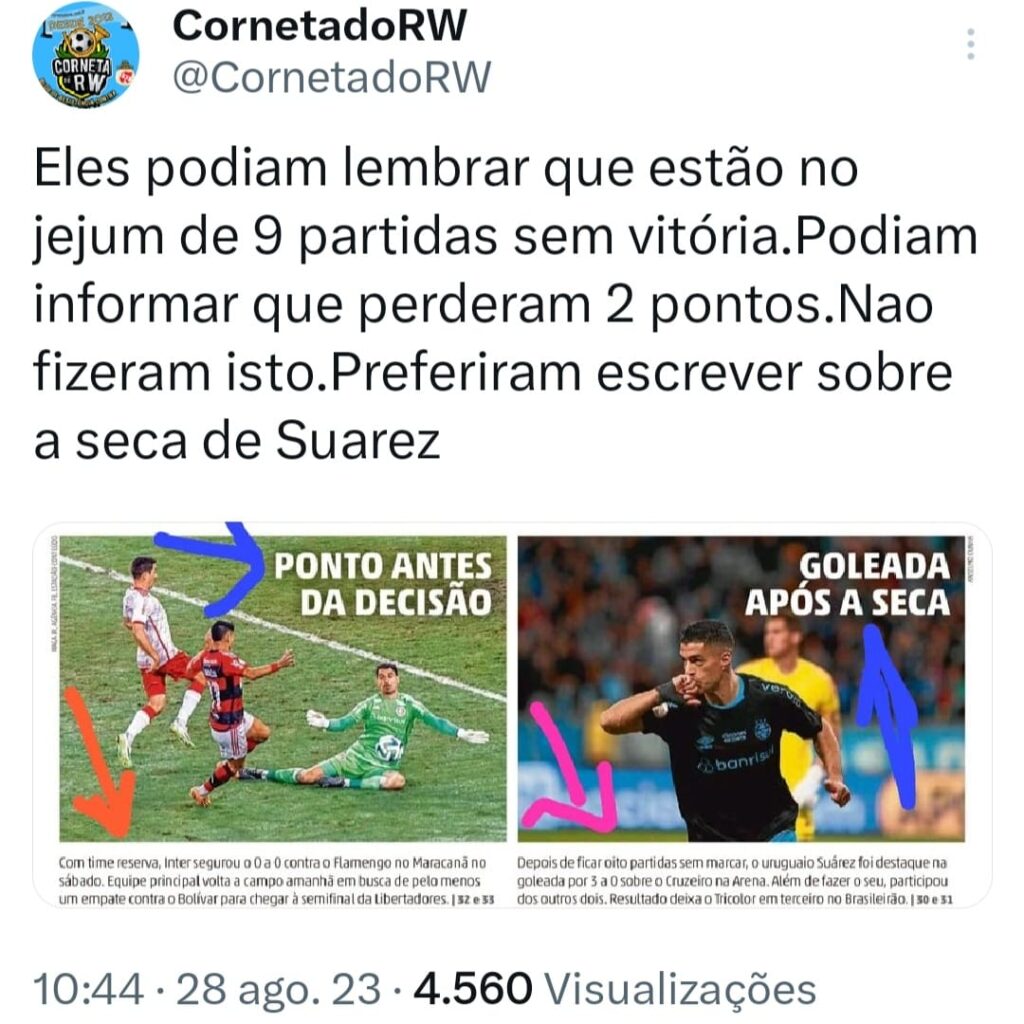Click the GOLEADA APÓS A SECA headline
Image resolution: width=1024 pixels, height=1024 pixels.
[x=848, y=584]
